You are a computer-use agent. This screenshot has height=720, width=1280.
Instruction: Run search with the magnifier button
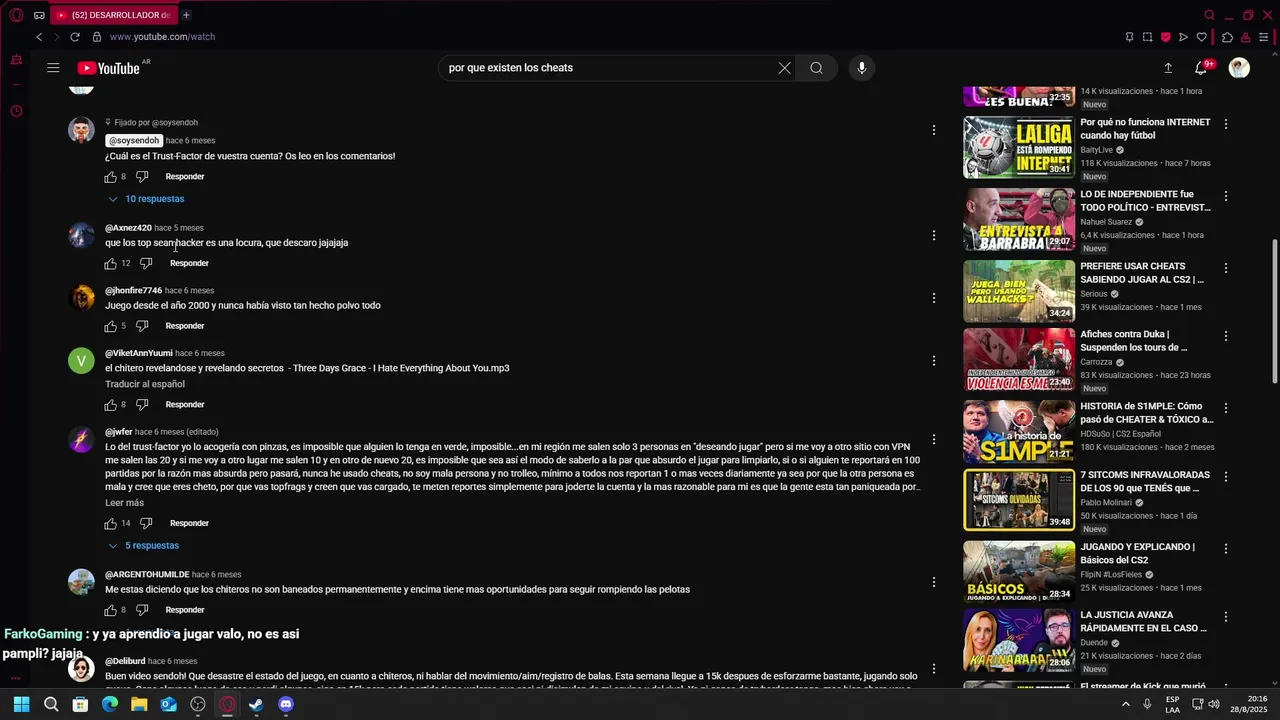click(x=817, y=68)
